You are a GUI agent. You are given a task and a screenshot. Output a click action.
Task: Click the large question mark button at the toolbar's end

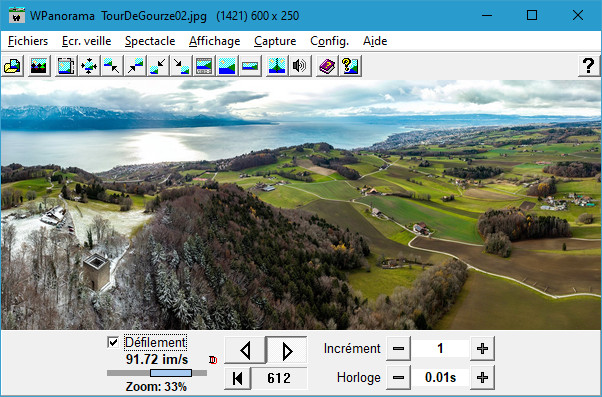point(589,66)
